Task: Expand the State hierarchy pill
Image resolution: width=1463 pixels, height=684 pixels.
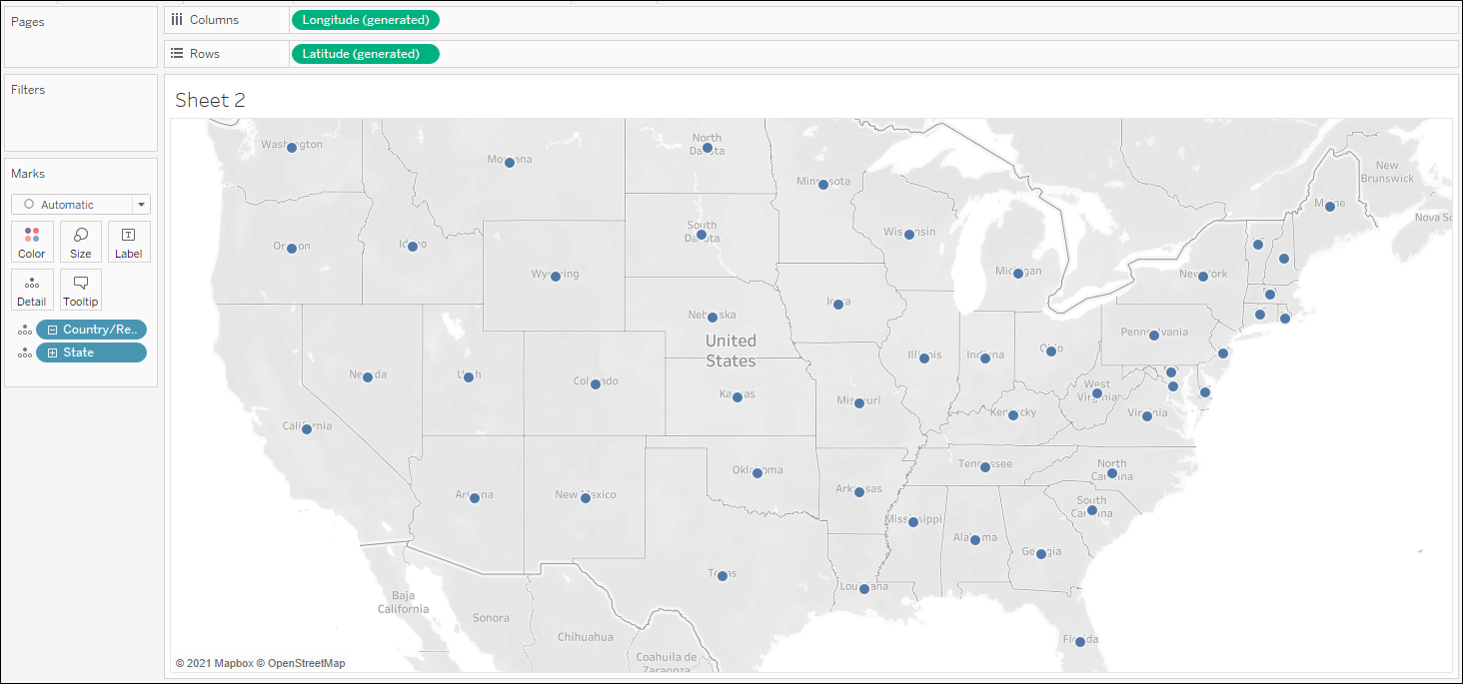Action: 53,353
